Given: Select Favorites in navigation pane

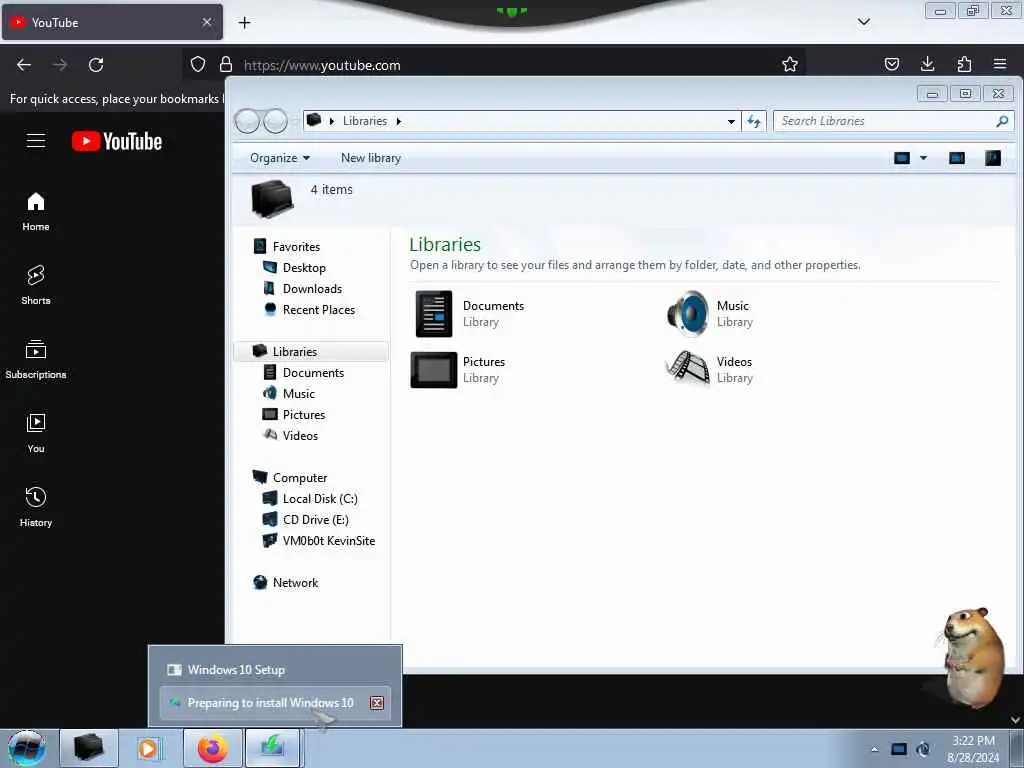Looking at the screenshot, I should [x=296, y=247].
